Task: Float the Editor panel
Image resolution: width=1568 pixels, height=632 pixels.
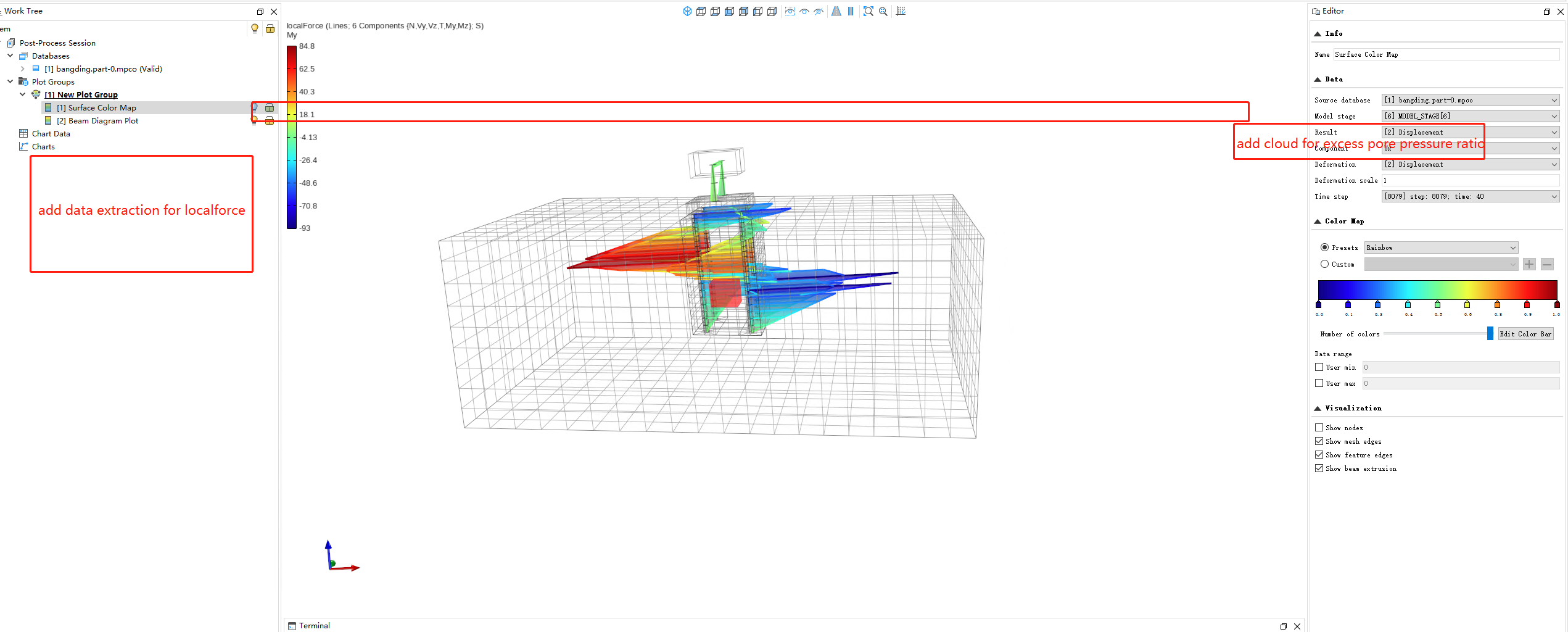Action: pyautogui.click(x=1547, y=12)
